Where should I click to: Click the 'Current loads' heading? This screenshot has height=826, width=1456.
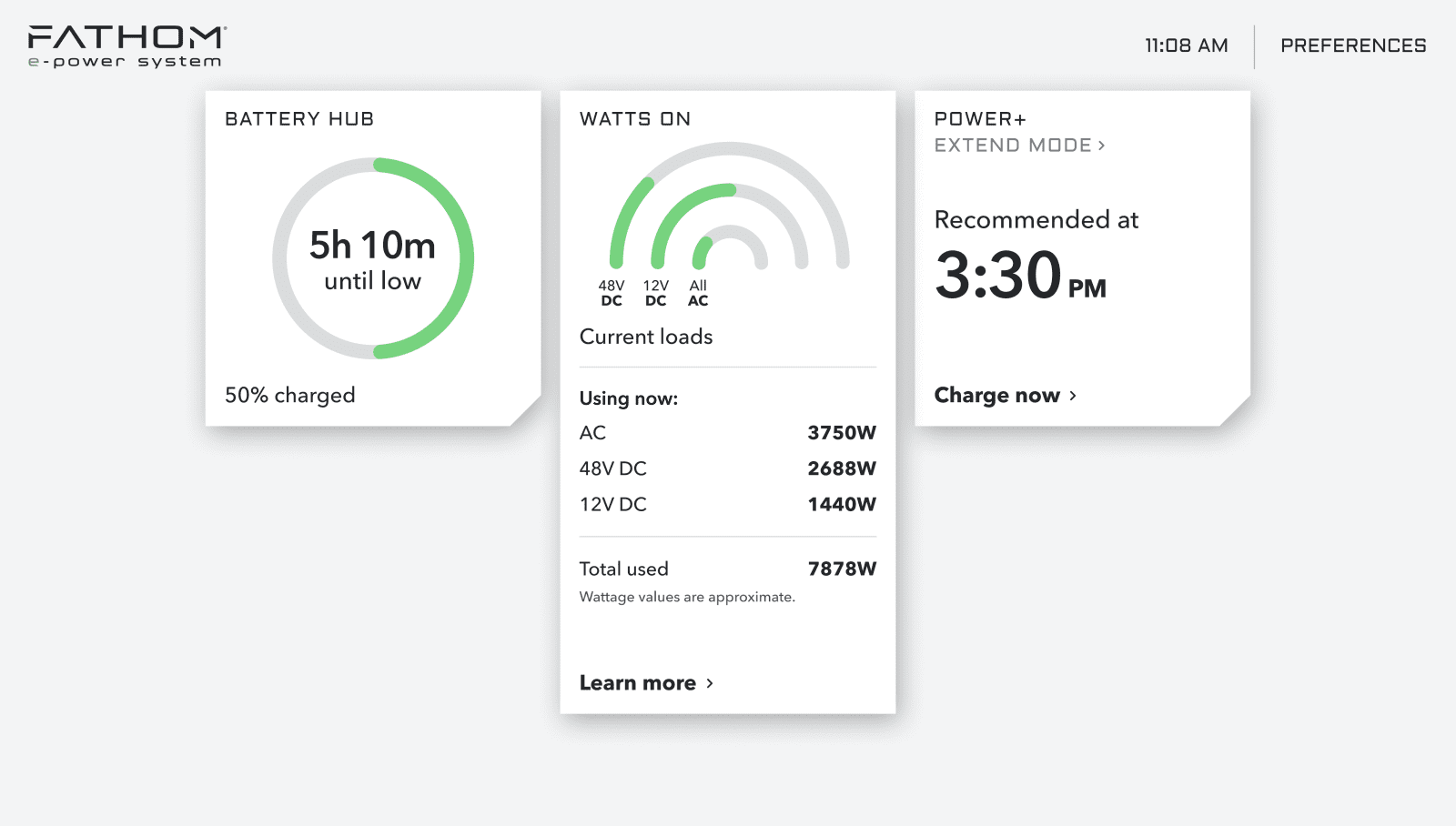[x=646, y=337]
